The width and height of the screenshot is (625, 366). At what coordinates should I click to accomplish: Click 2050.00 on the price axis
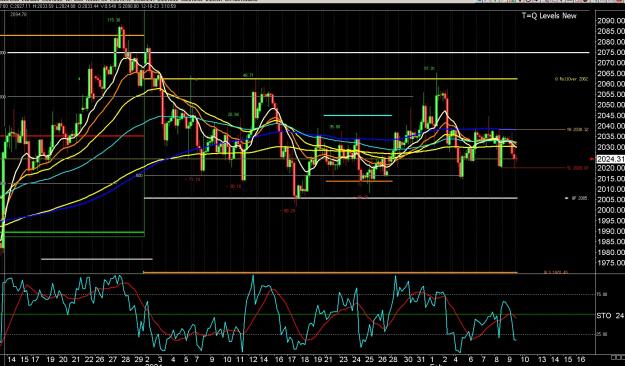coord(611,105)
